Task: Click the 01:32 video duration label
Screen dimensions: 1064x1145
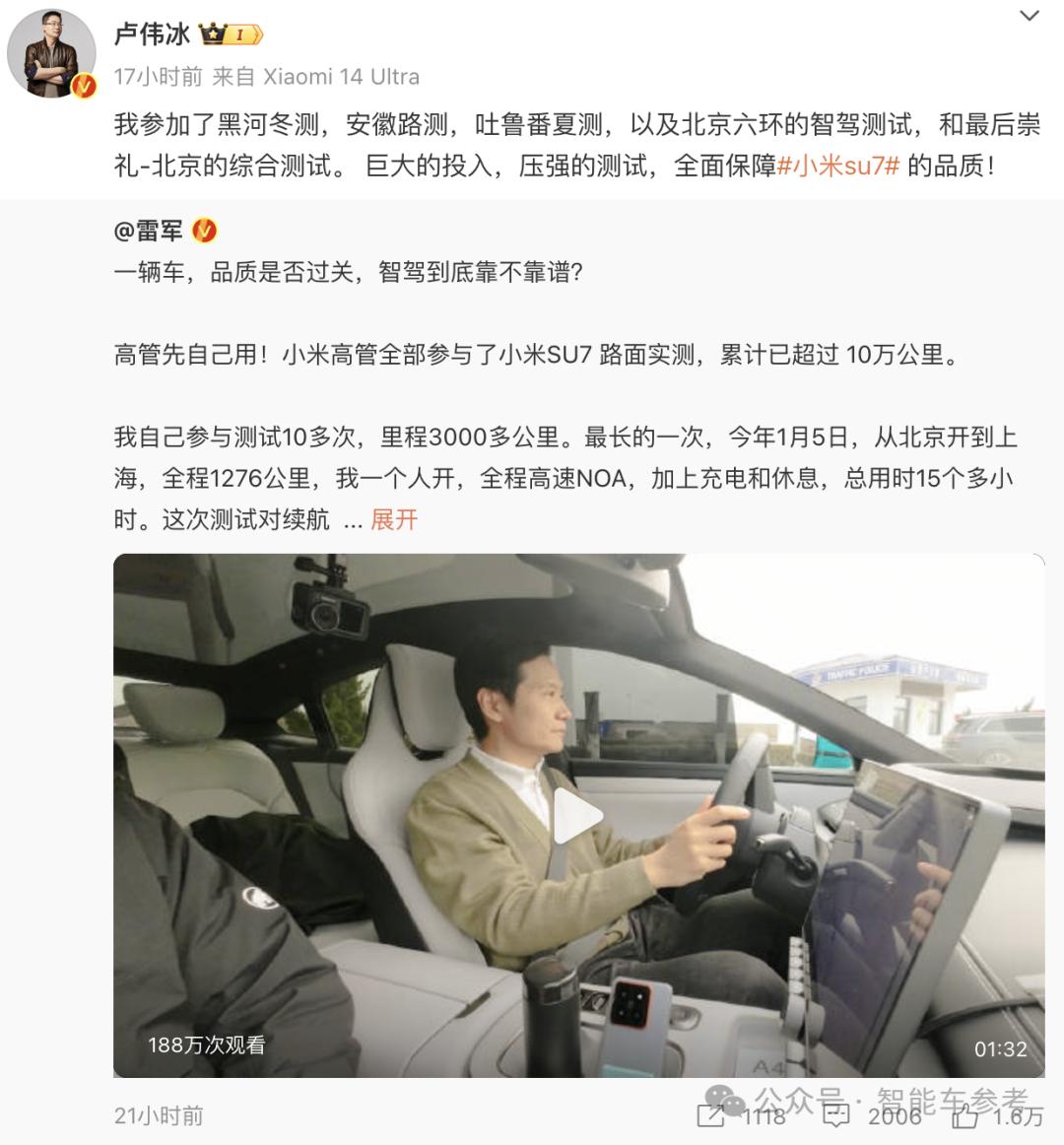Action: pos(1001,1049)
